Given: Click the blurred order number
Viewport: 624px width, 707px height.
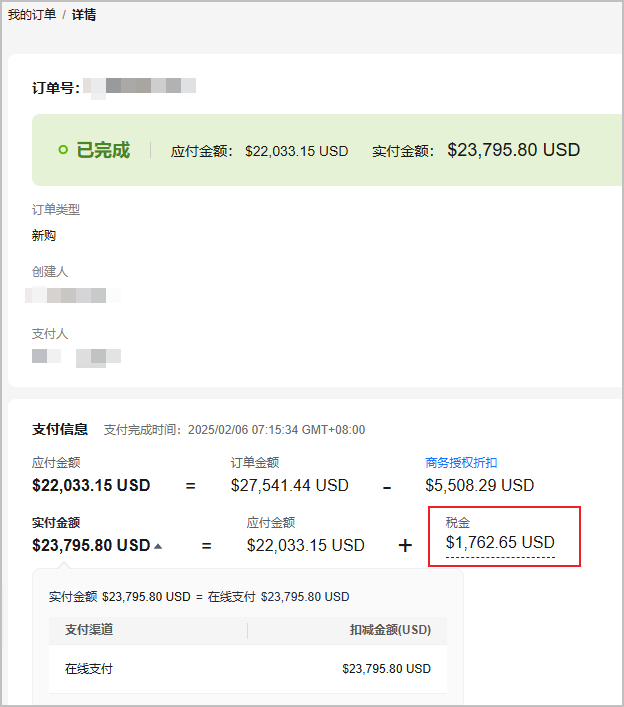Looking at the screenshot, I should coord(139,87).
